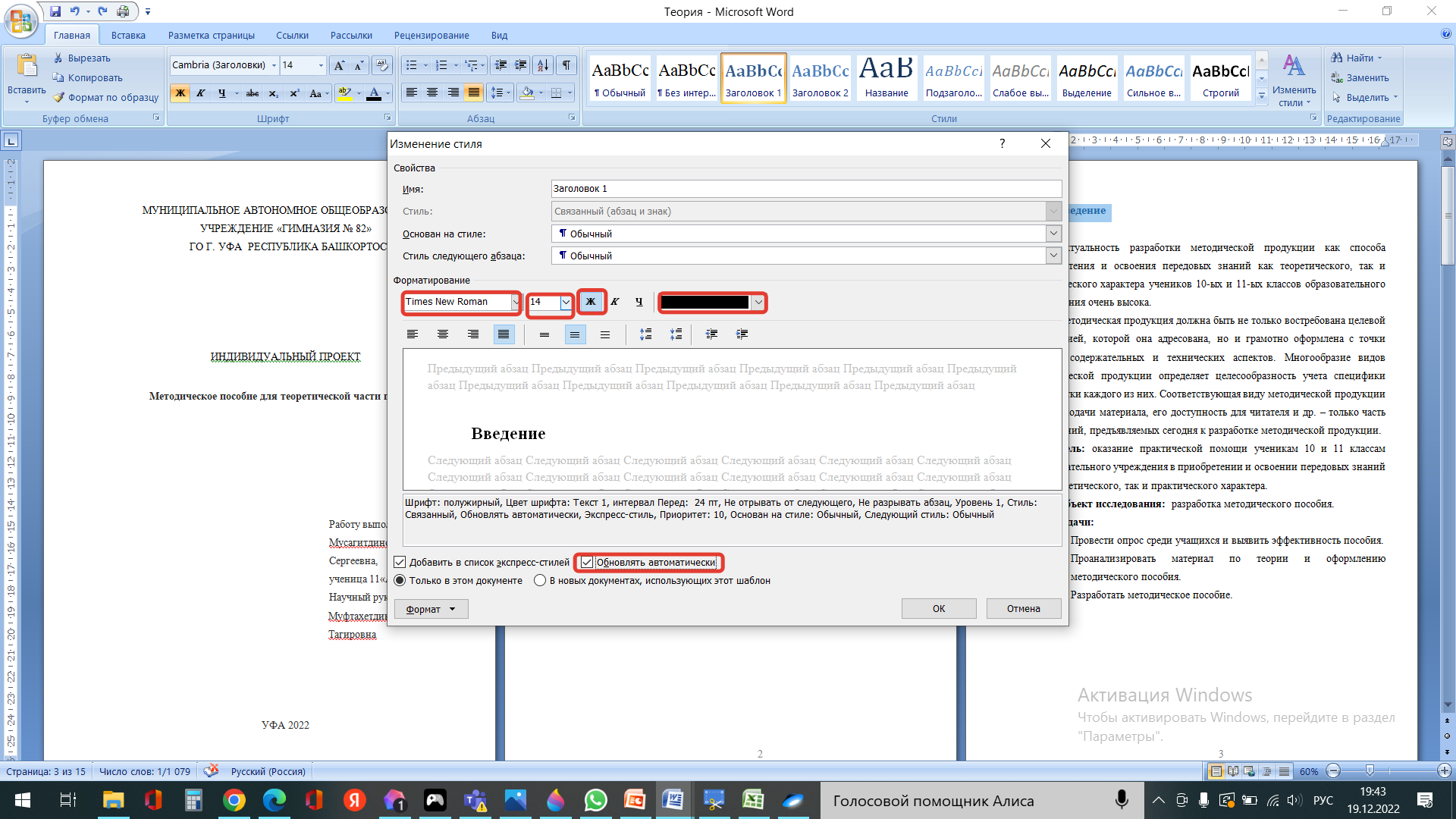Click Format Painter (Формат по образцу)
Screen dimensions: 1456x819
click(106, 98)
